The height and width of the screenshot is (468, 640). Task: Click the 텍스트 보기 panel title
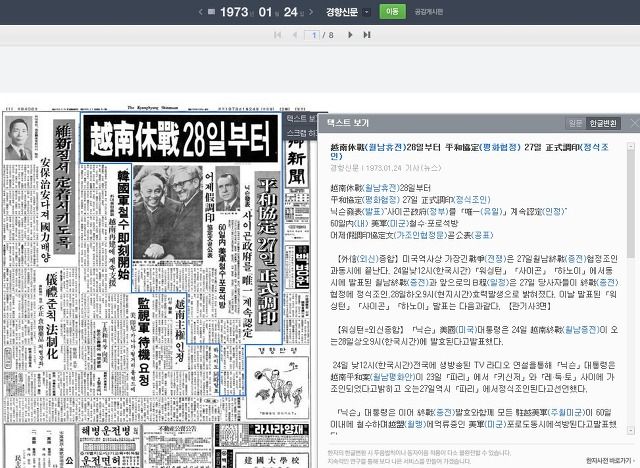point(348,123)
